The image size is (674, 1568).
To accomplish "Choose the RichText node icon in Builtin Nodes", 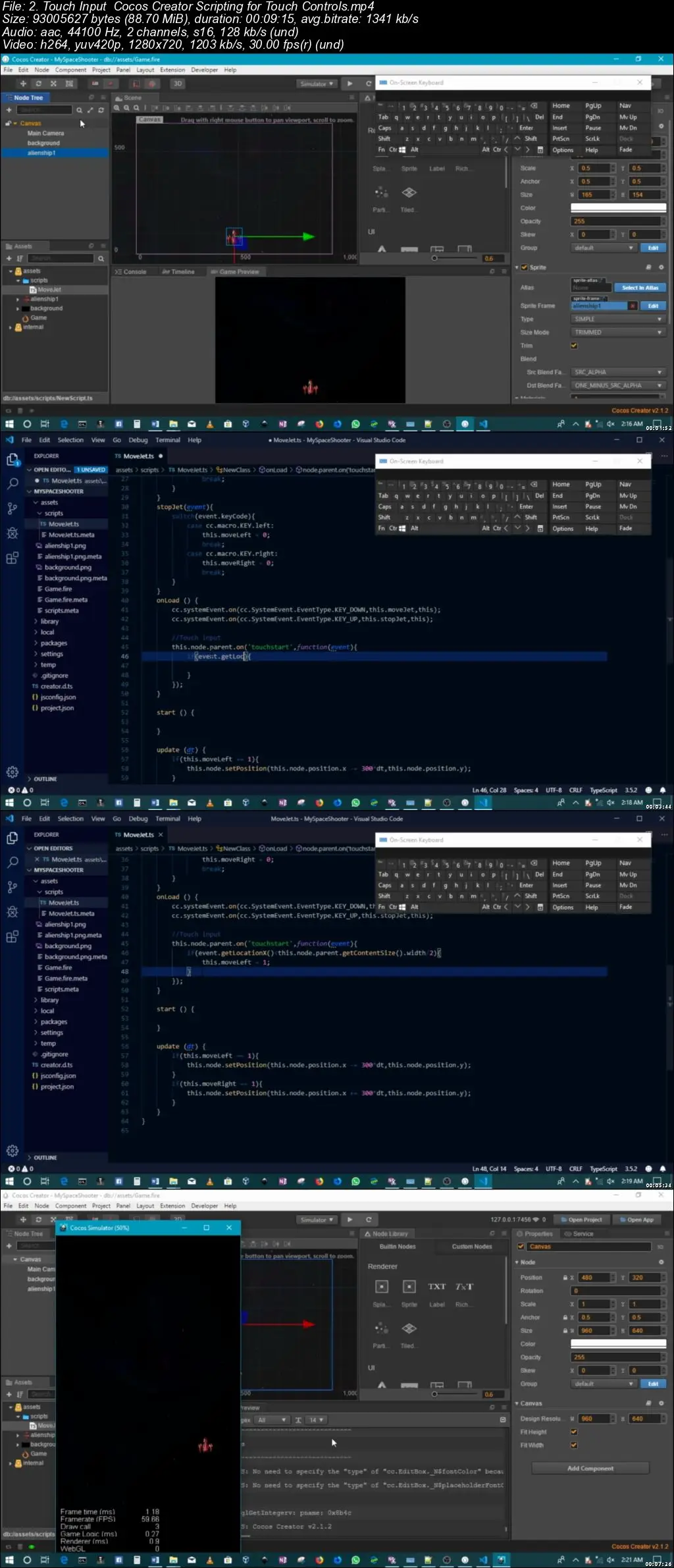I will coord(464,1286).
